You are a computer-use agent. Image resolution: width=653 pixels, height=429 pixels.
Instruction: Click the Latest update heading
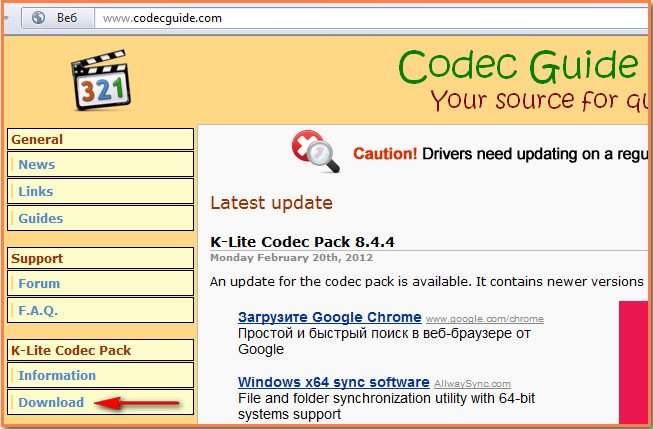coord(272,203)
